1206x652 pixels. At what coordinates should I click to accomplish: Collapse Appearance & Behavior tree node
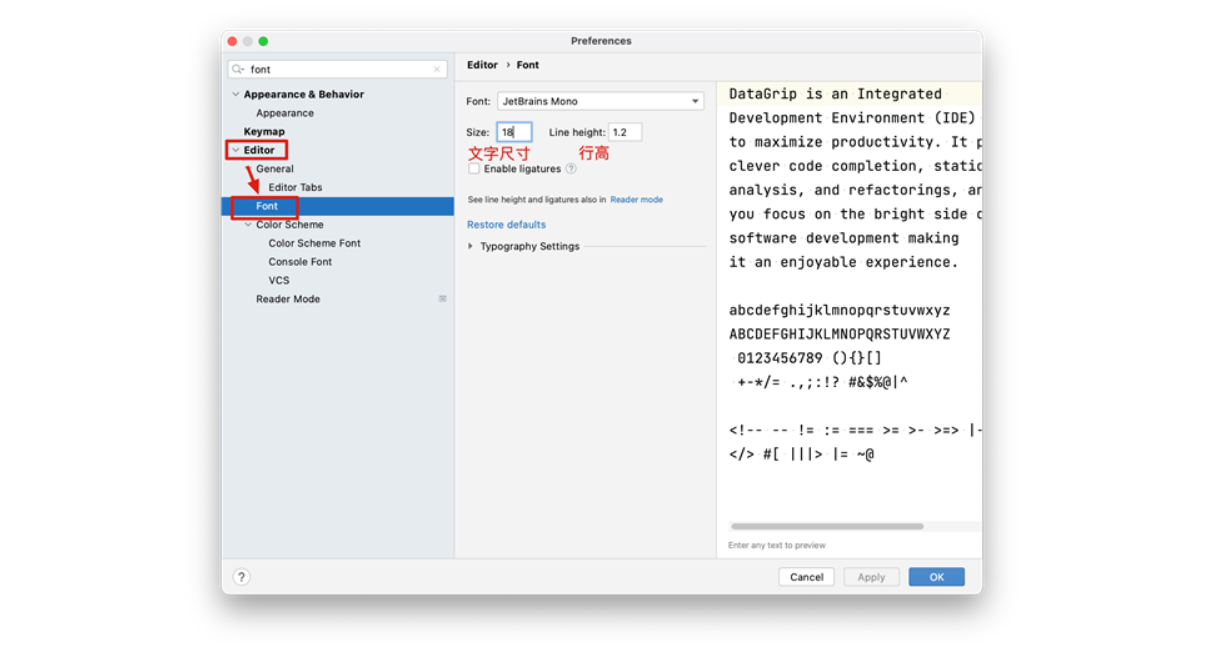point(236,94)
